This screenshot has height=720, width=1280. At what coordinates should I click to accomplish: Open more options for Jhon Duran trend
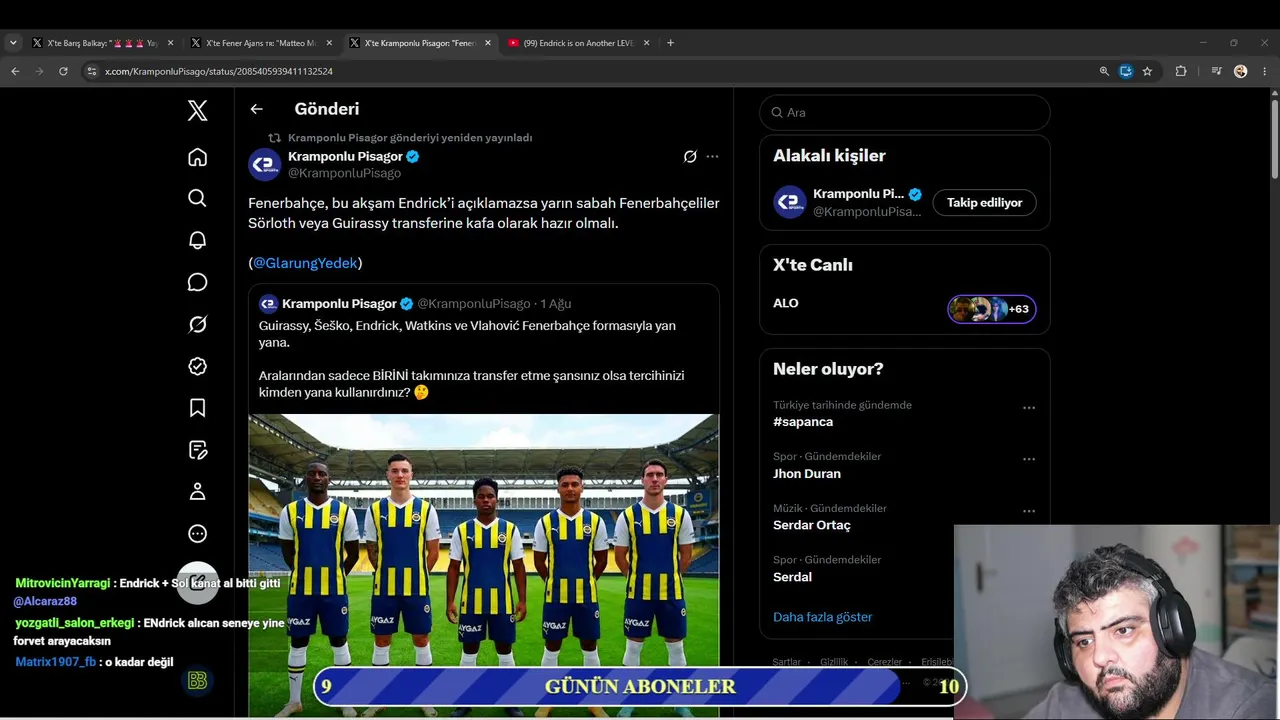pyautogui.click(x=1029, y=459)
